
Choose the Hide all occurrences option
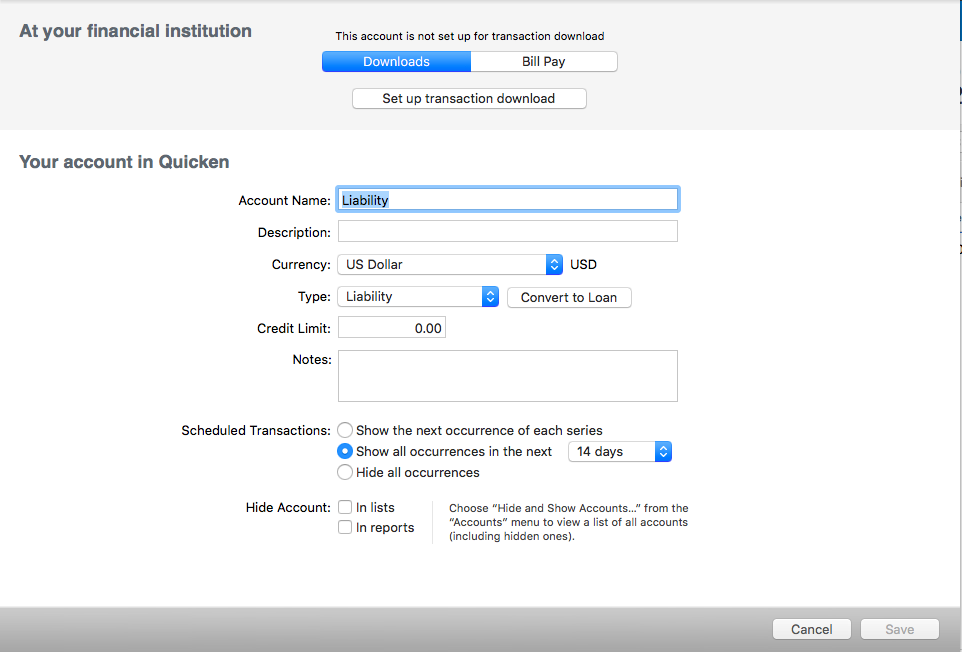345,472
